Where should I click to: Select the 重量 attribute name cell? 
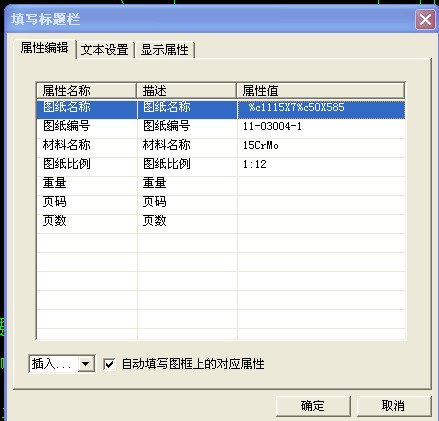click(87, 185)
